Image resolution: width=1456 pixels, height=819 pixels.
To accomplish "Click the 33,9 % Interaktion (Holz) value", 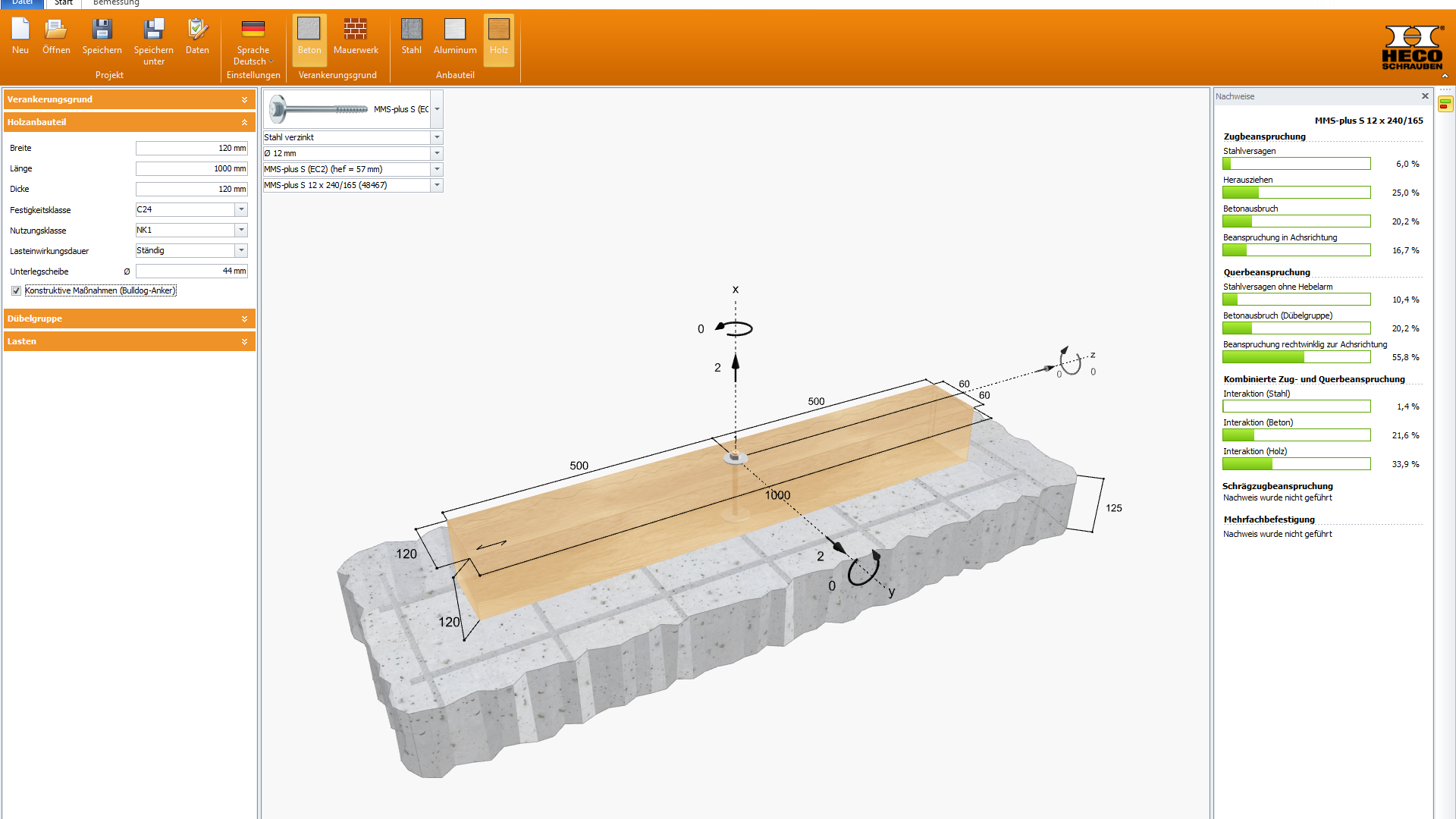I will [1405, 464].
